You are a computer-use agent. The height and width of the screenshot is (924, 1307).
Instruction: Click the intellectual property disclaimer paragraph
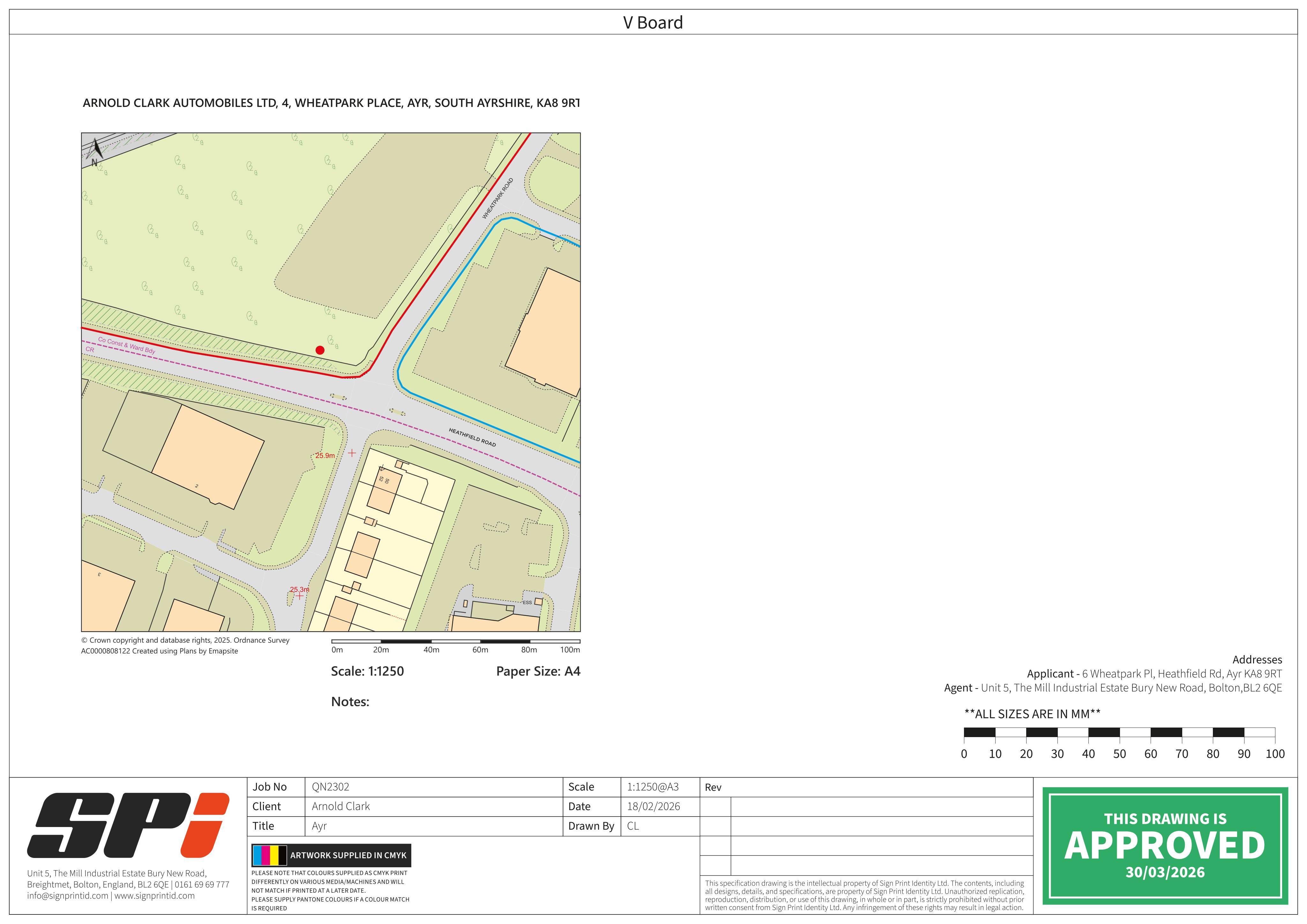864,896
